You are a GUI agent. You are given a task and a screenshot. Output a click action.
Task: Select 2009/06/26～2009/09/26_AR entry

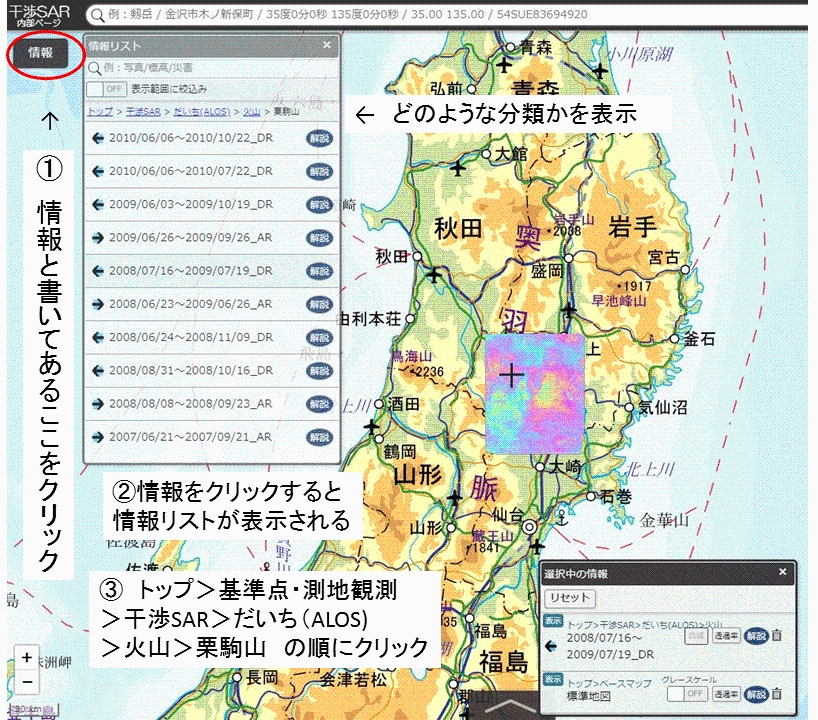(212, 238)
